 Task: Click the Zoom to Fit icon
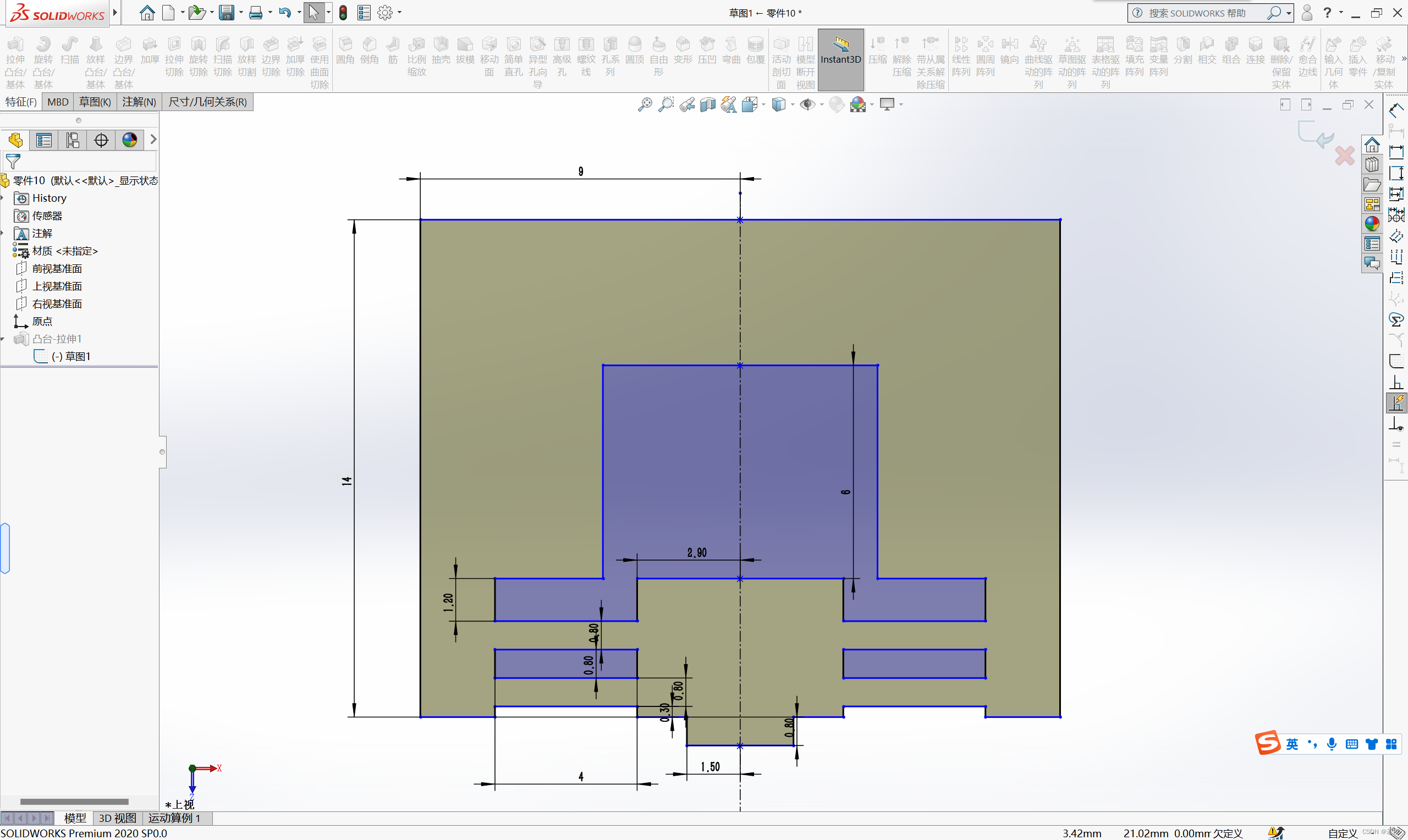coord(645,104)
